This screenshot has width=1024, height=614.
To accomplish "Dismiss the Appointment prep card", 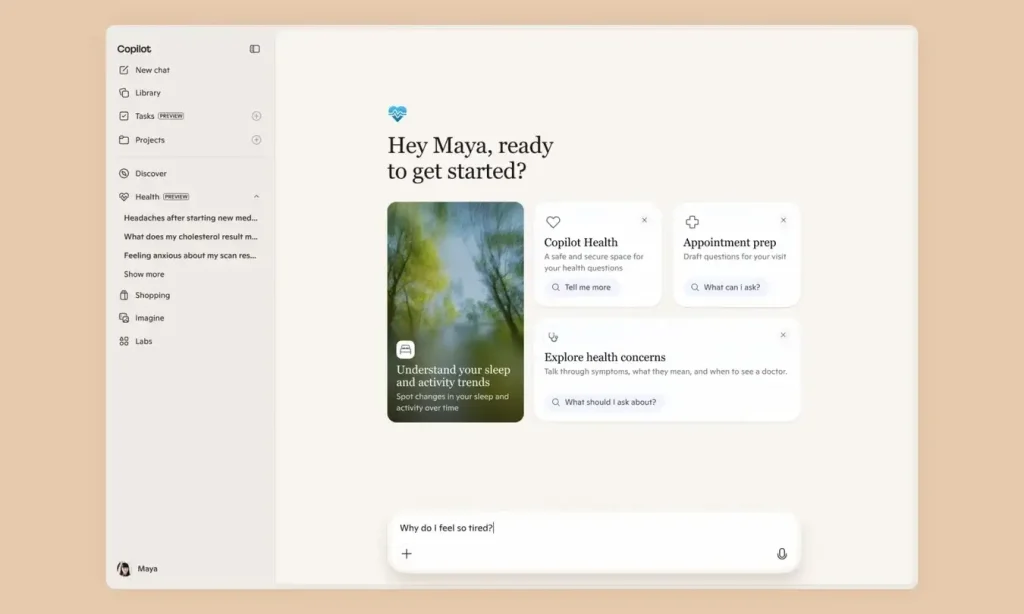I will click(x=783, y=220).
